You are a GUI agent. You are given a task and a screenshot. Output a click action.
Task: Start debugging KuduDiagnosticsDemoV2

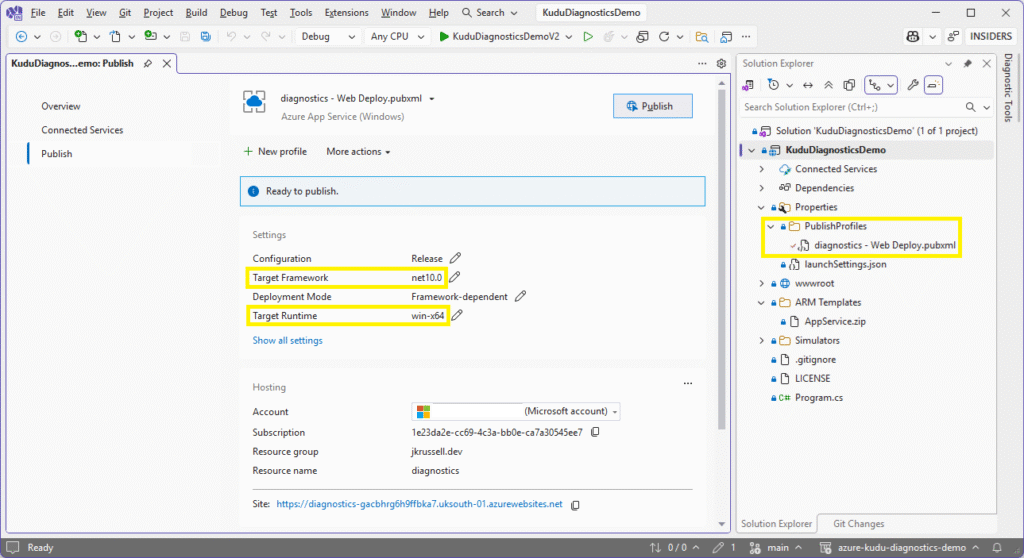pyautogui.click(x=500, y=37)
